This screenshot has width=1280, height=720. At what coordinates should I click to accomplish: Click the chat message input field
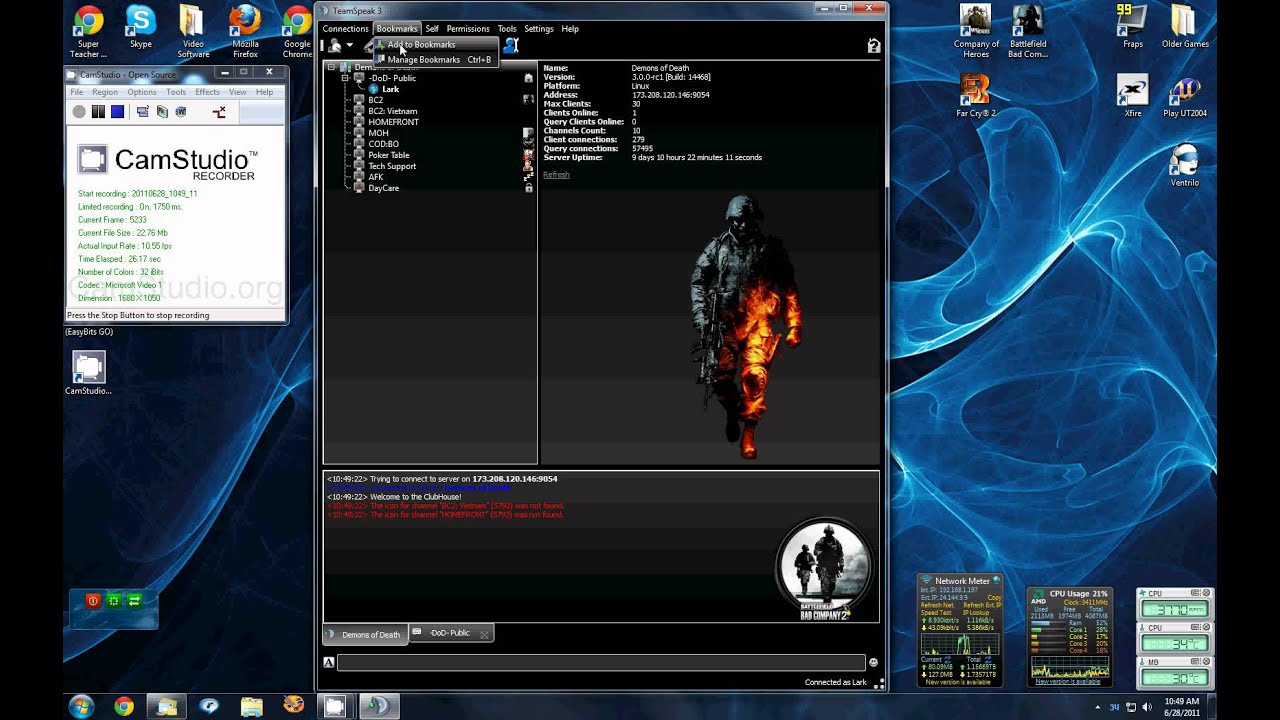[x=601, y=662]
